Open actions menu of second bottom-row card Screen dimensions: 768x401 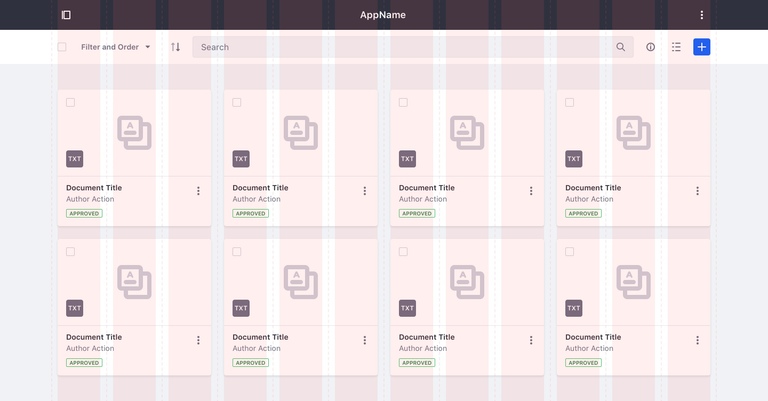pyautogui.click(x=364, y=340)
